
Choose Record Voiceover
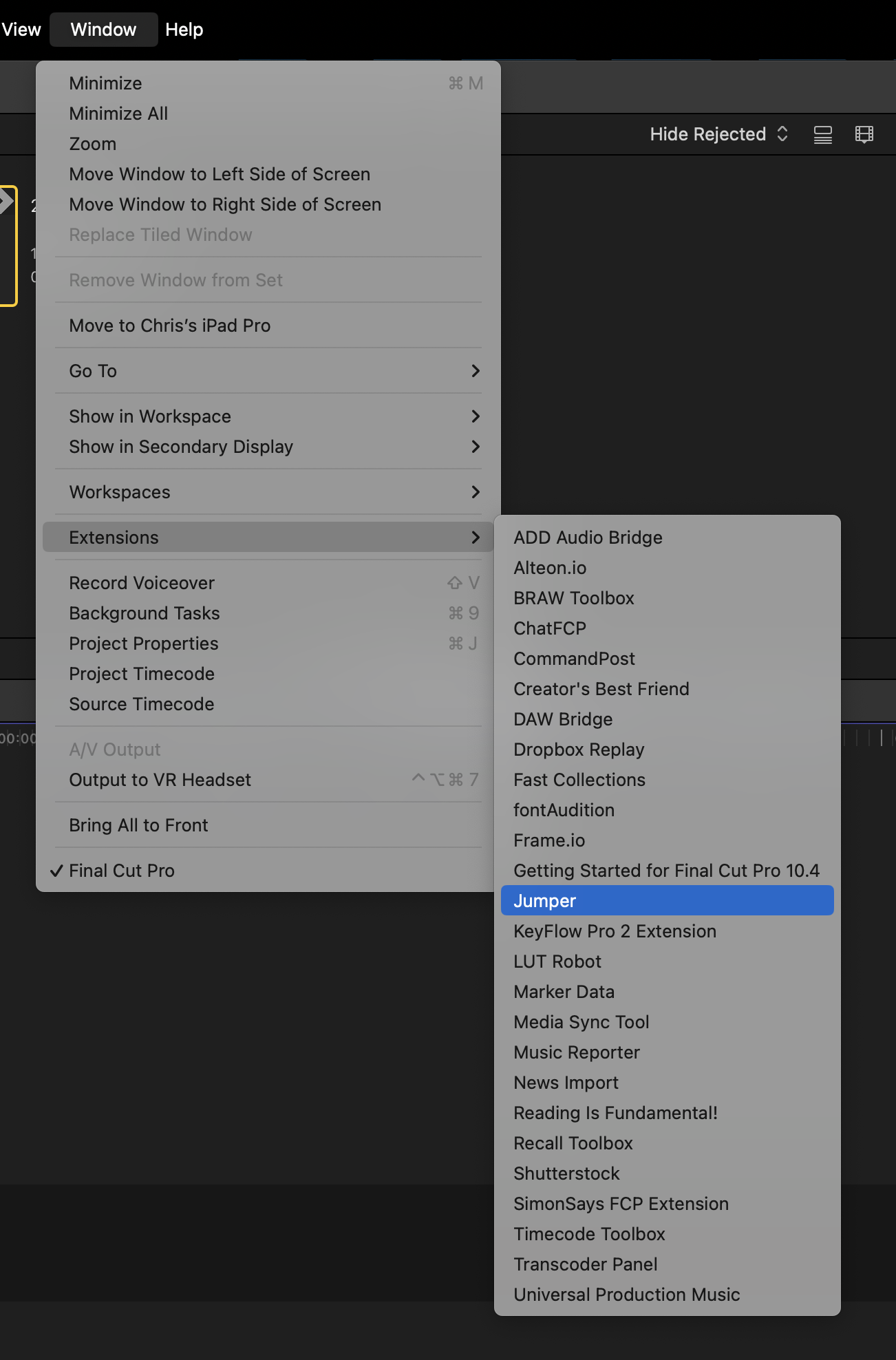(142, 583)
